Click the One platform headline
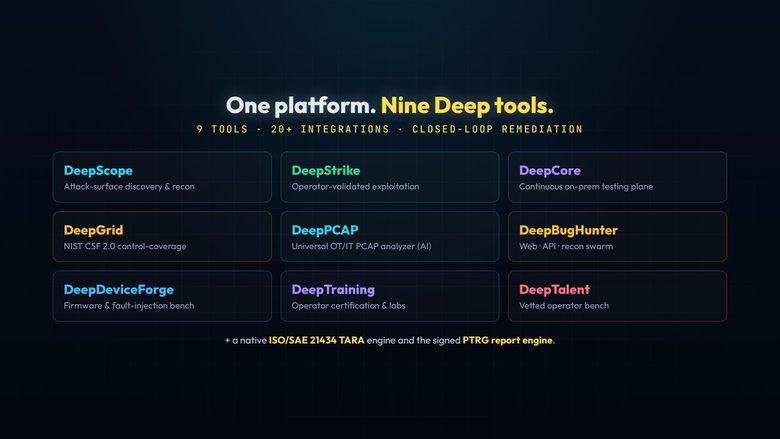 click(x=300, y=105)
